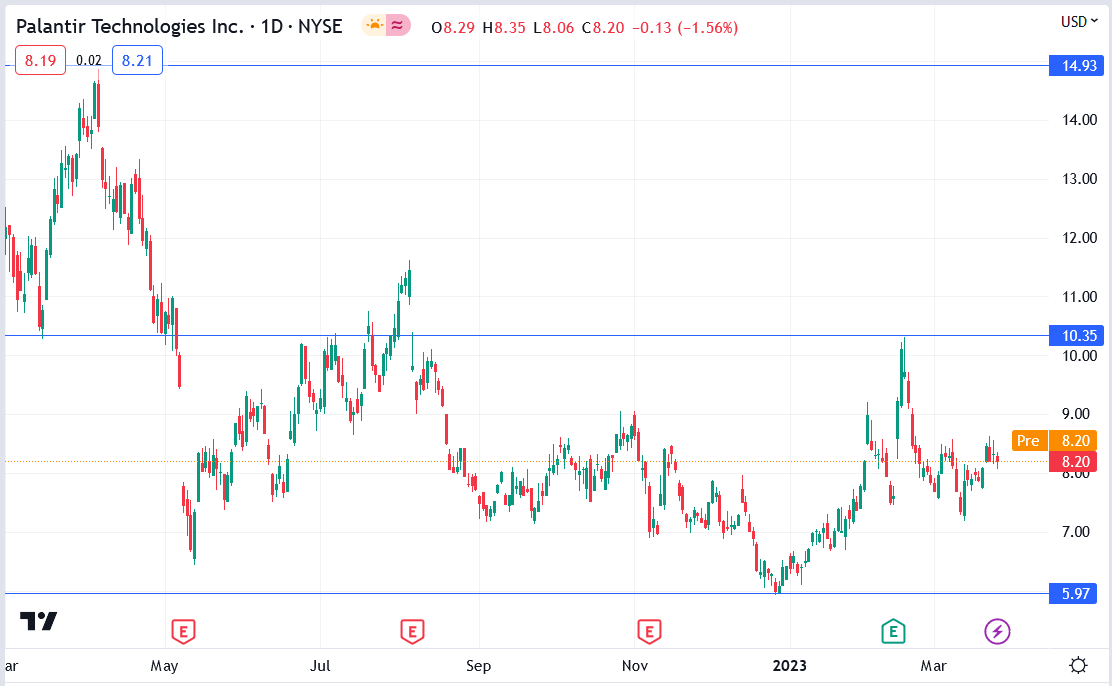Click the Mar time axis label

point(933,665)
